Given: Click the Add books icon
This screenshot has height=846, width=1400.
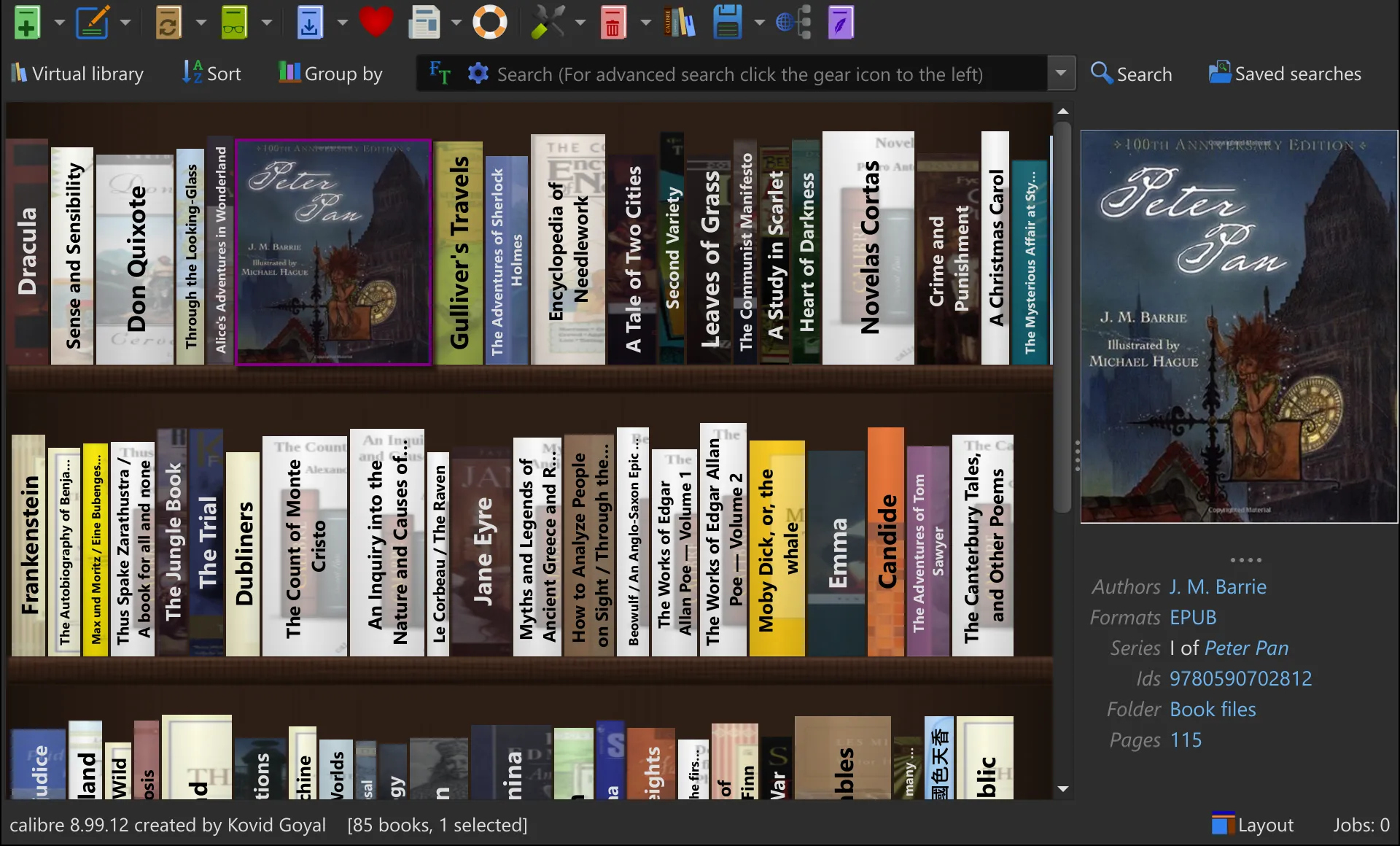Looking at the screenshot, I should [27, 22].
